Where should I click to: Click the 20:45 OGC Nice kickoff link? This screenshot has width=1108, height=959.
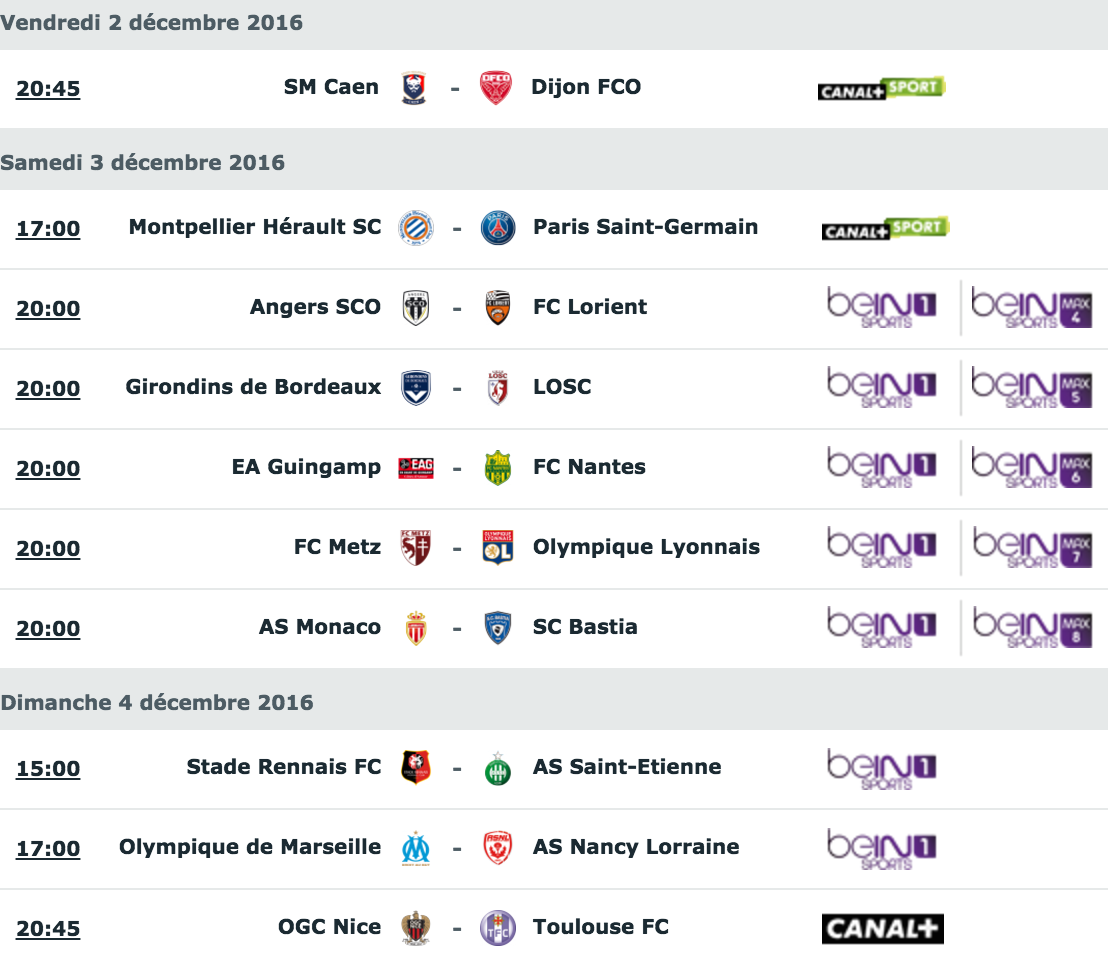click(48, 928)
